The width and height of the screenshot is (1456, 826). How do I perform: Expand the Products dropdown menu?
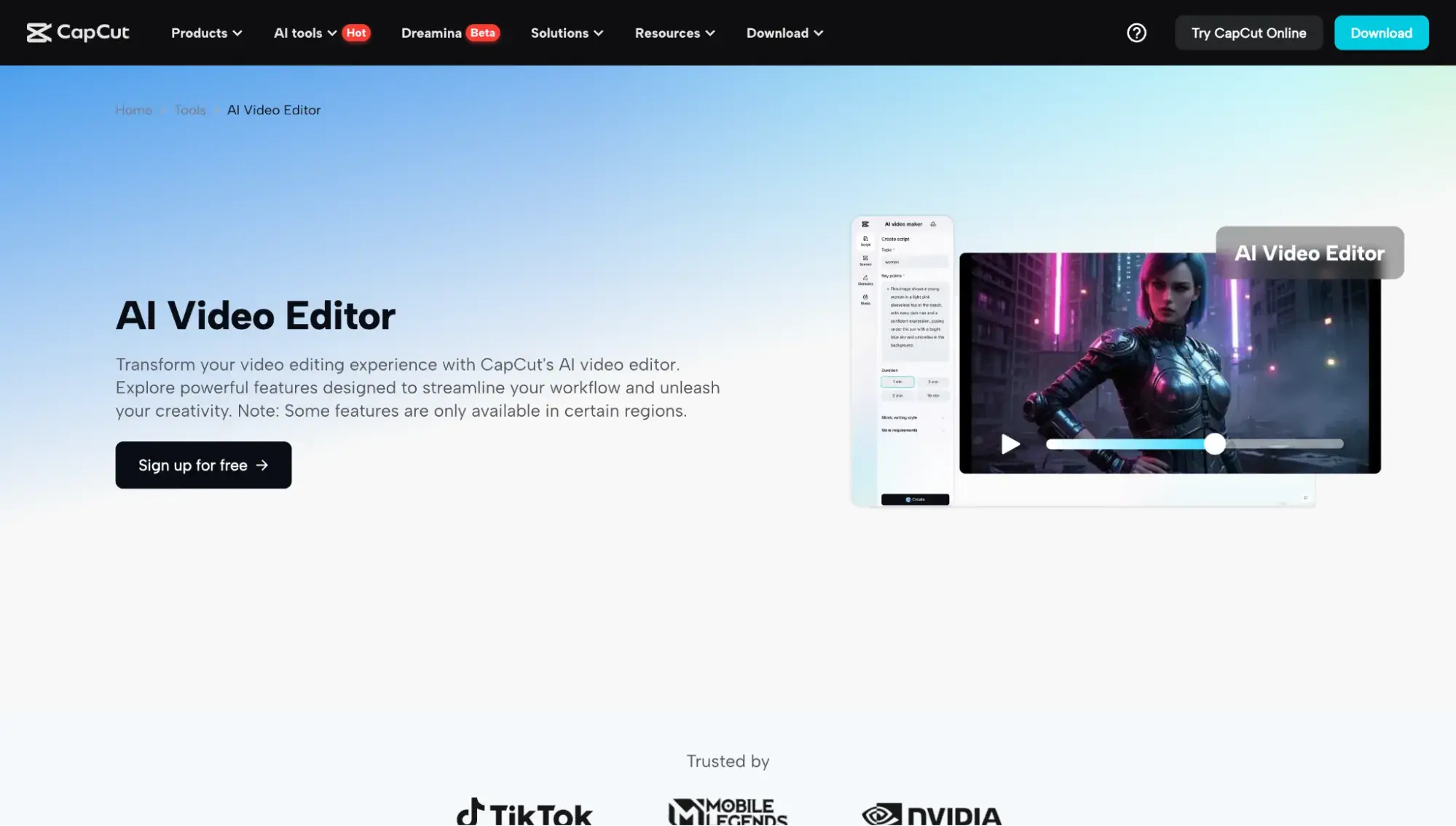point(206,33)
